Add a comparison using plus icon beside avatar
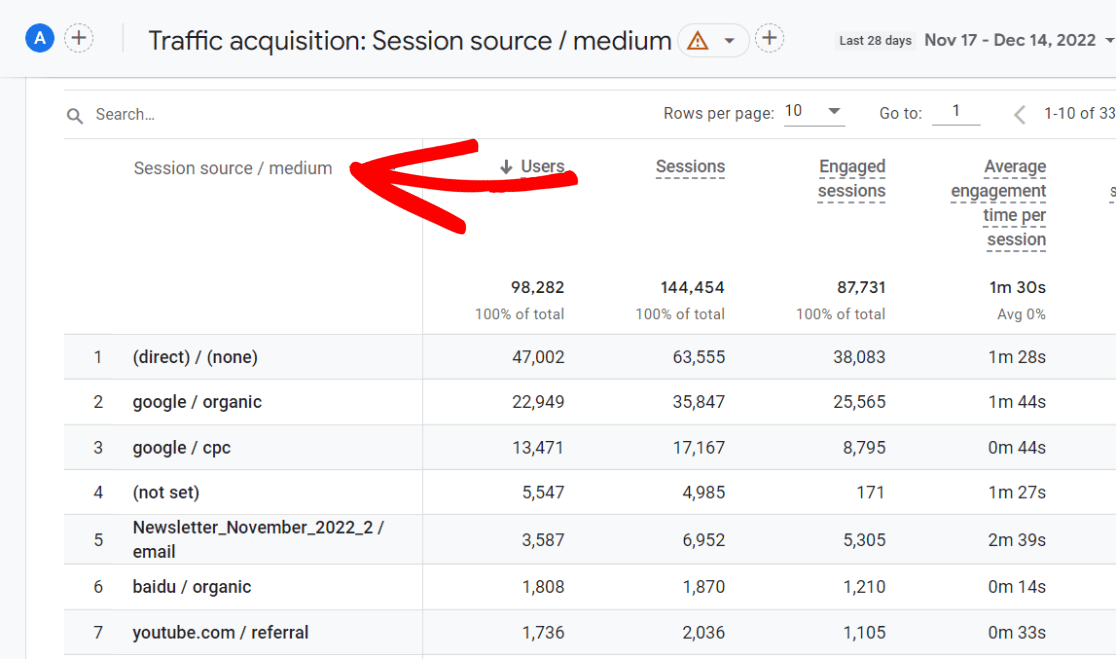The width and height of the screenshot is (1116, 659). click(78, 38)
